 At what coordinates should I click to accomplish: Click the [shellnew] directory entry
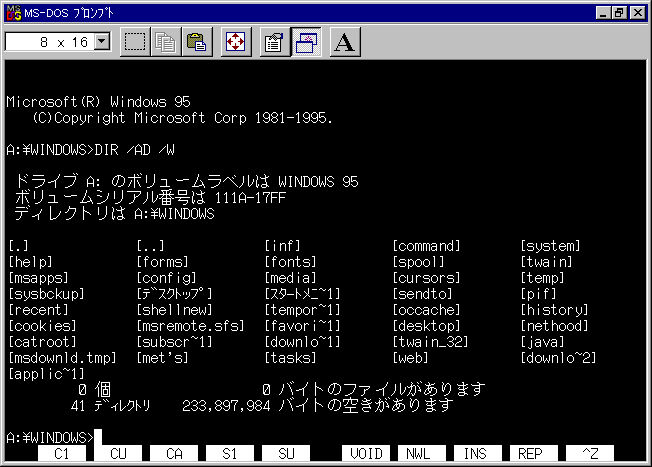[x=174, y=310]
